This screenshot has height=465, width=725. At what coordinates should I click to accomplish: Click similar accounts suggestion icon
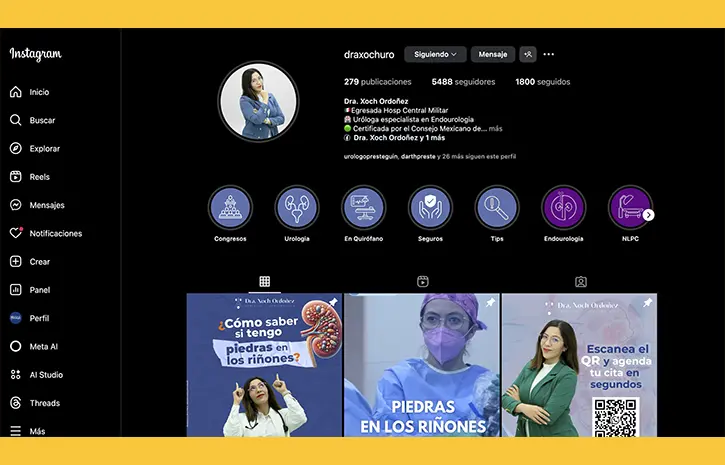tap(528, 54)
